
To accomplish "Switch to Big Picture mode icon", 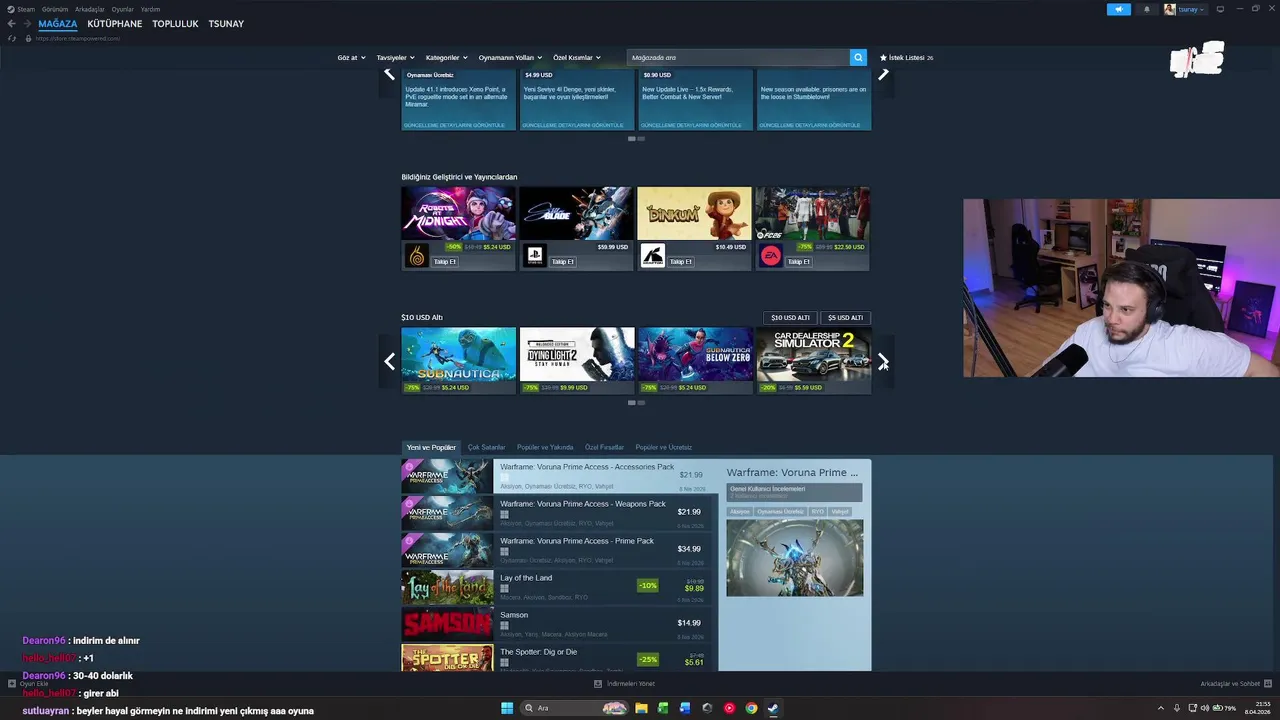I will (x=1220, y=9).
